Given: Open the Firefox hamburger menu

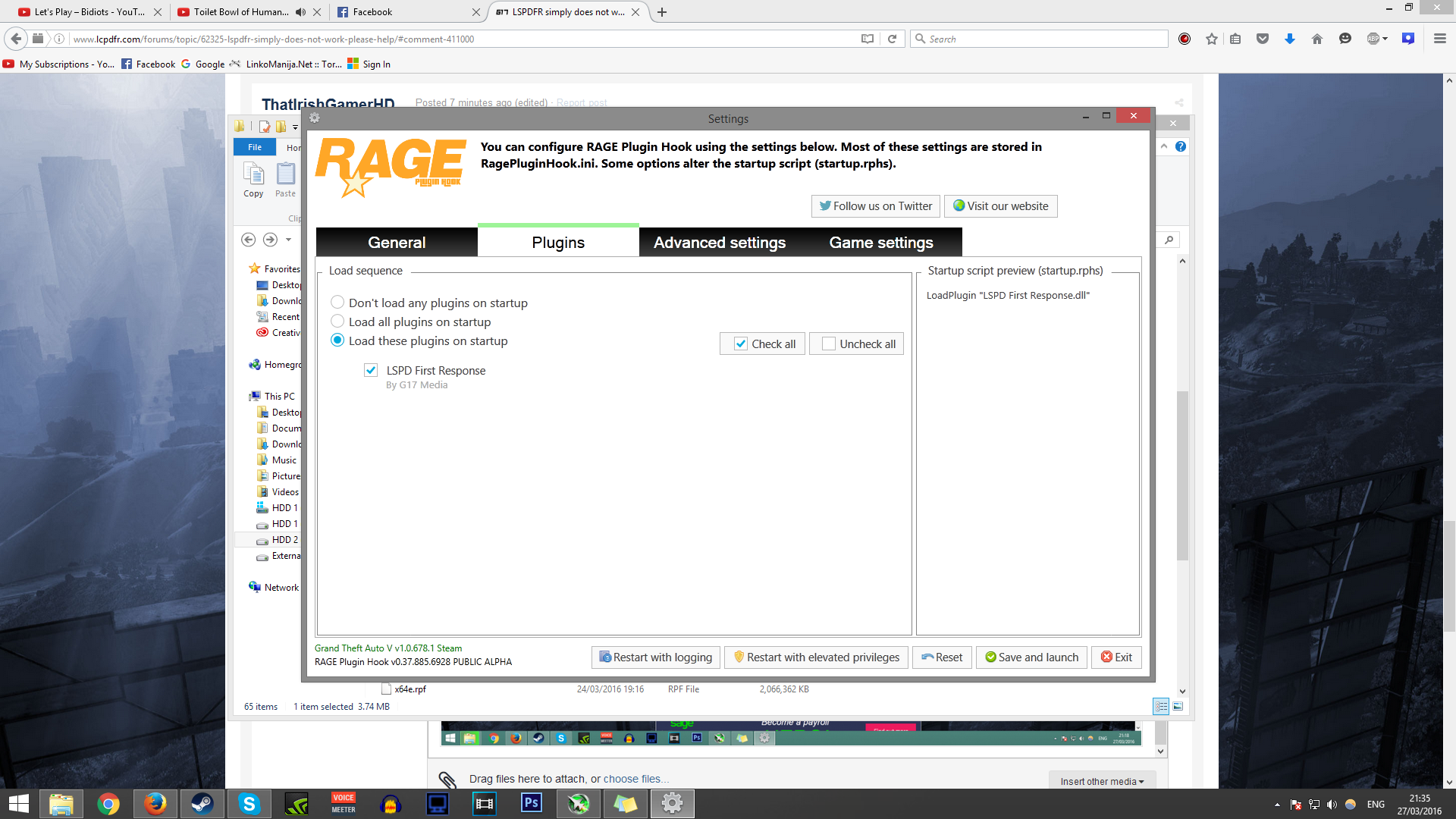Looking at the screenshot, I should (1439, 39).
